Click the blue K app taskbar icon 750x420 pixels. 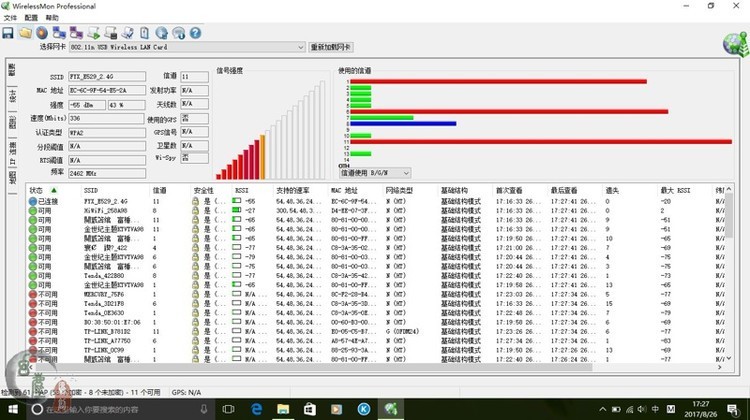[x=364, y=409]
